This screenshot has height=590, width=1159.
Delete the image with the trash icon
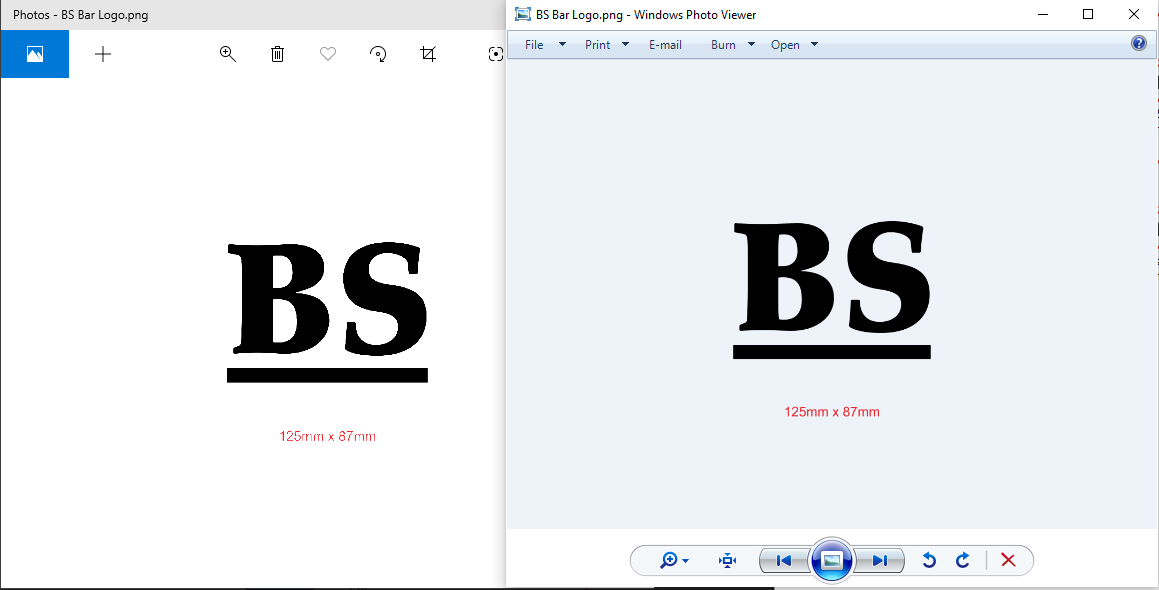click(x=278, y=54)
